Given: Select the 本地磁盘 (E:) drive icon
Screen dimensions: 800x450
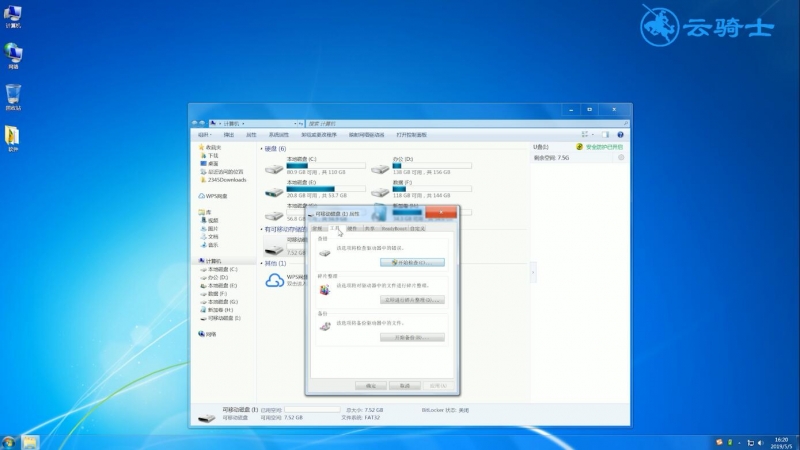Looking at the screenshot, I should pos(274,192).
